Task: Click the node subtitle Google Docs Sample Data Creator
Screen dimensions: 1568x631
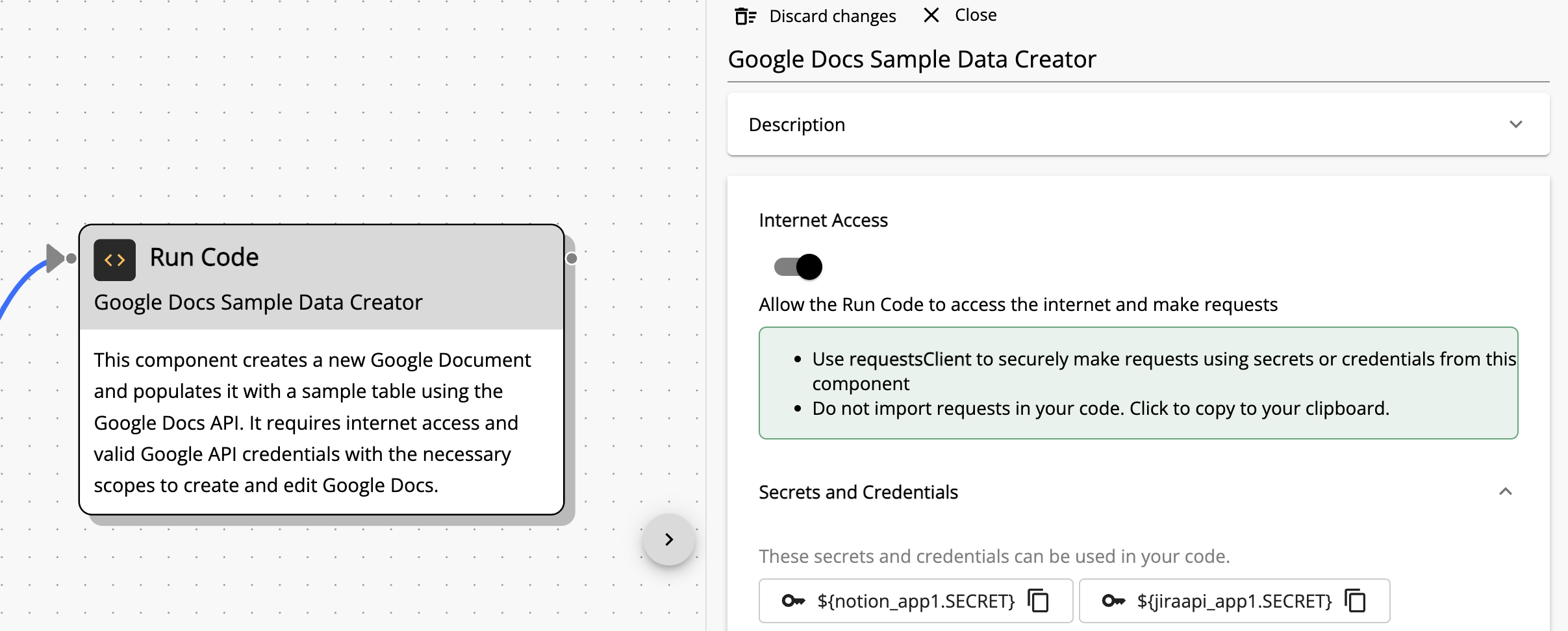Action: [258, 303]
